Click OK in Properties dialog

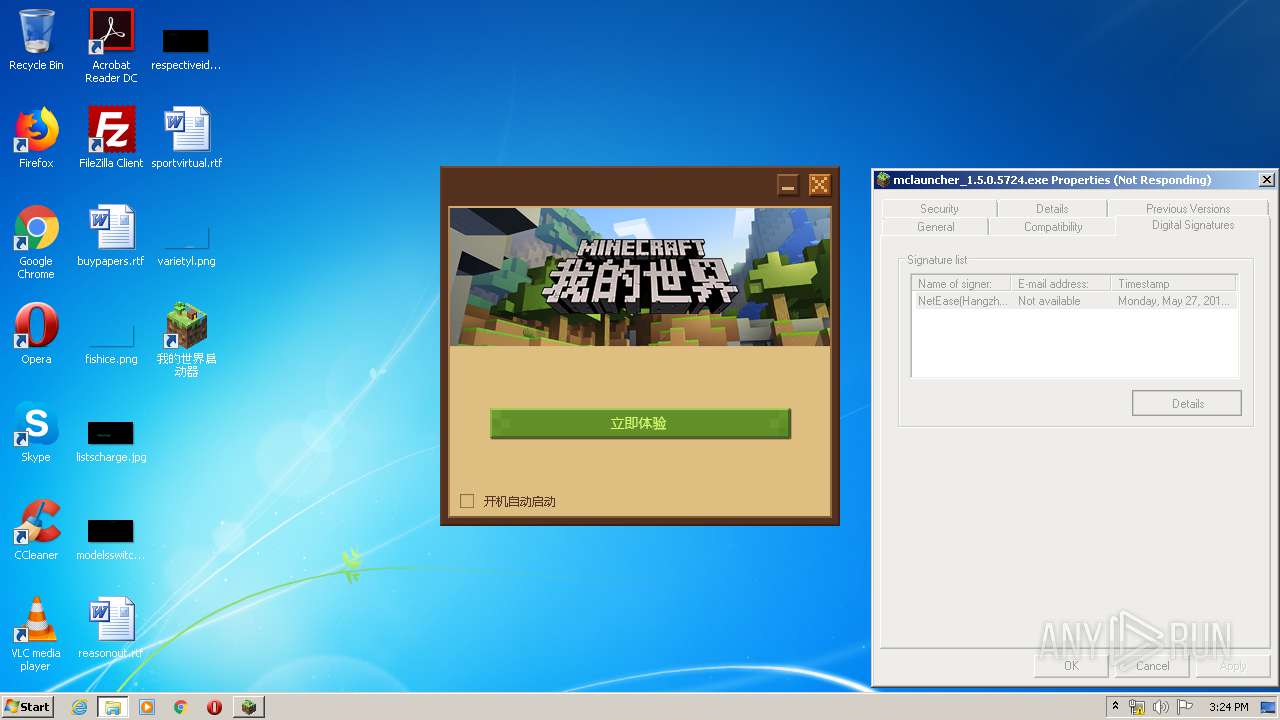click(x=1071, y=666)
